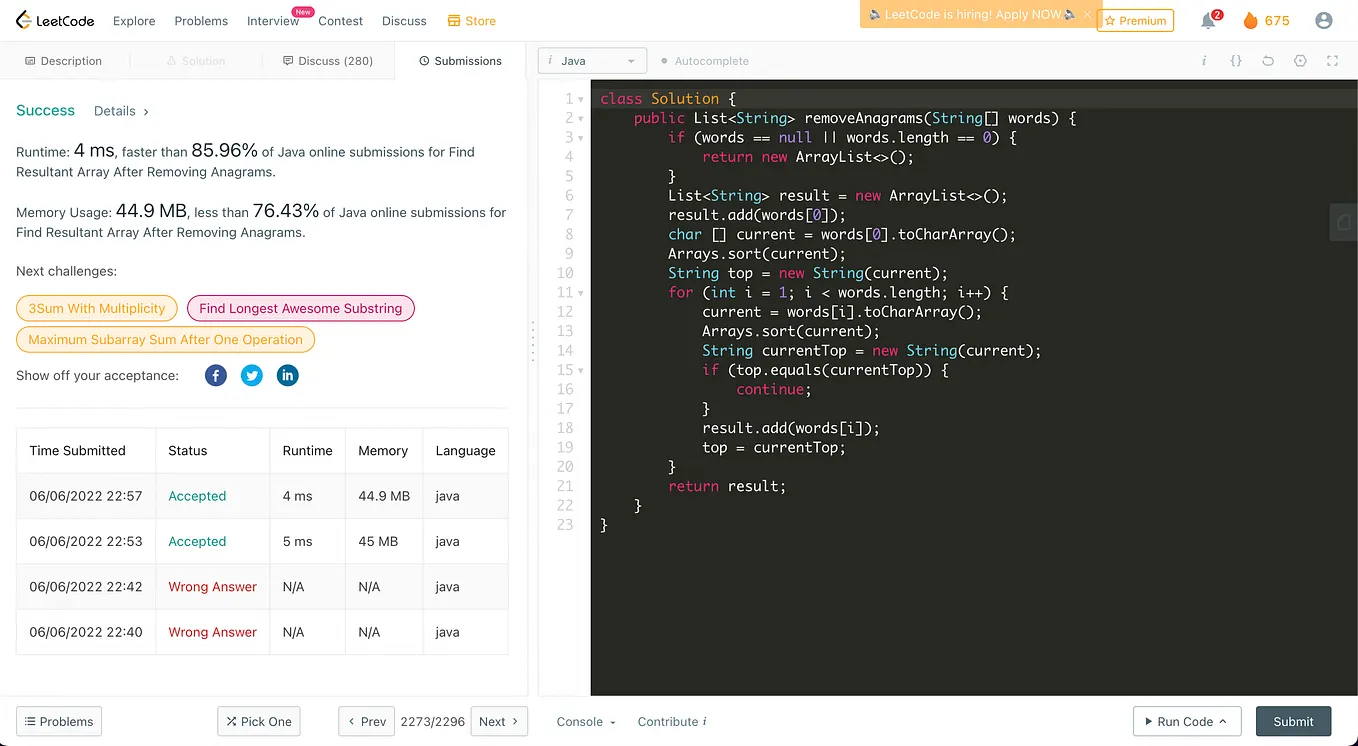Open the flame streak counter showing 675

point(1266,20)
